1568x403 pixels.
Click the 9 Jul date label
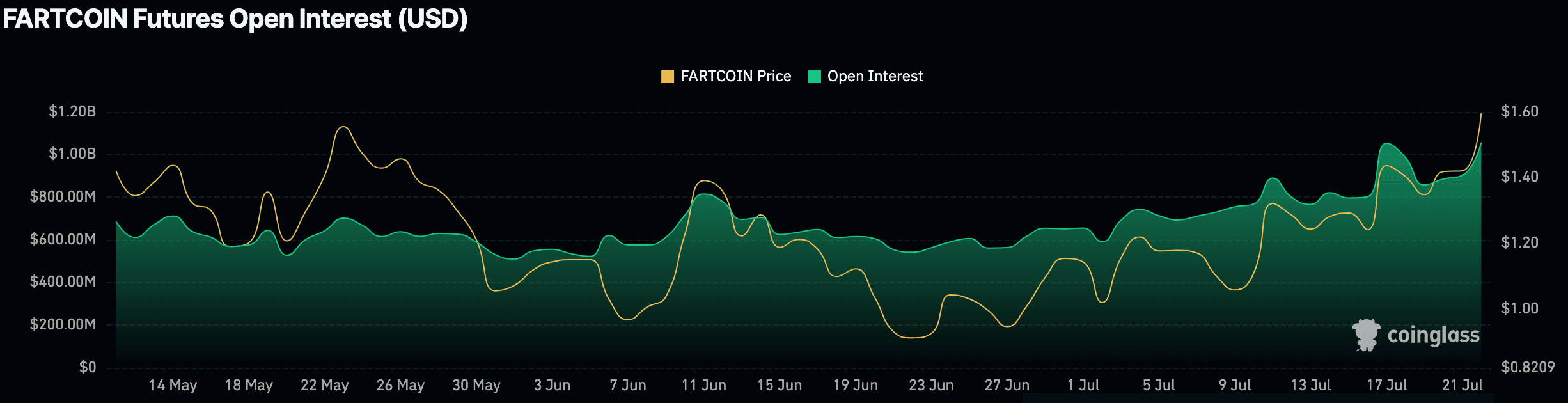1235,385
